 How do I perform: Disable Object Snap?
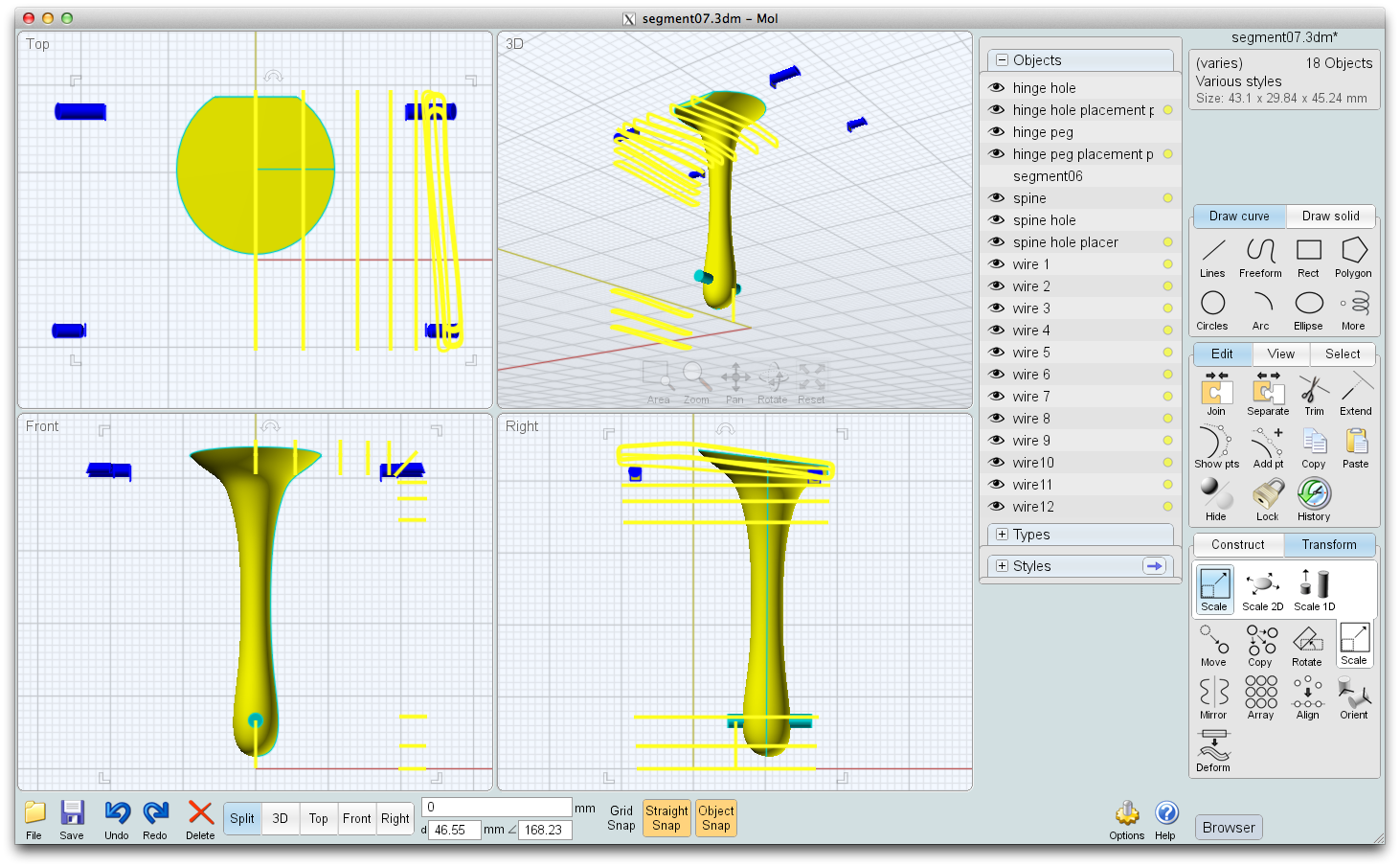716,818
